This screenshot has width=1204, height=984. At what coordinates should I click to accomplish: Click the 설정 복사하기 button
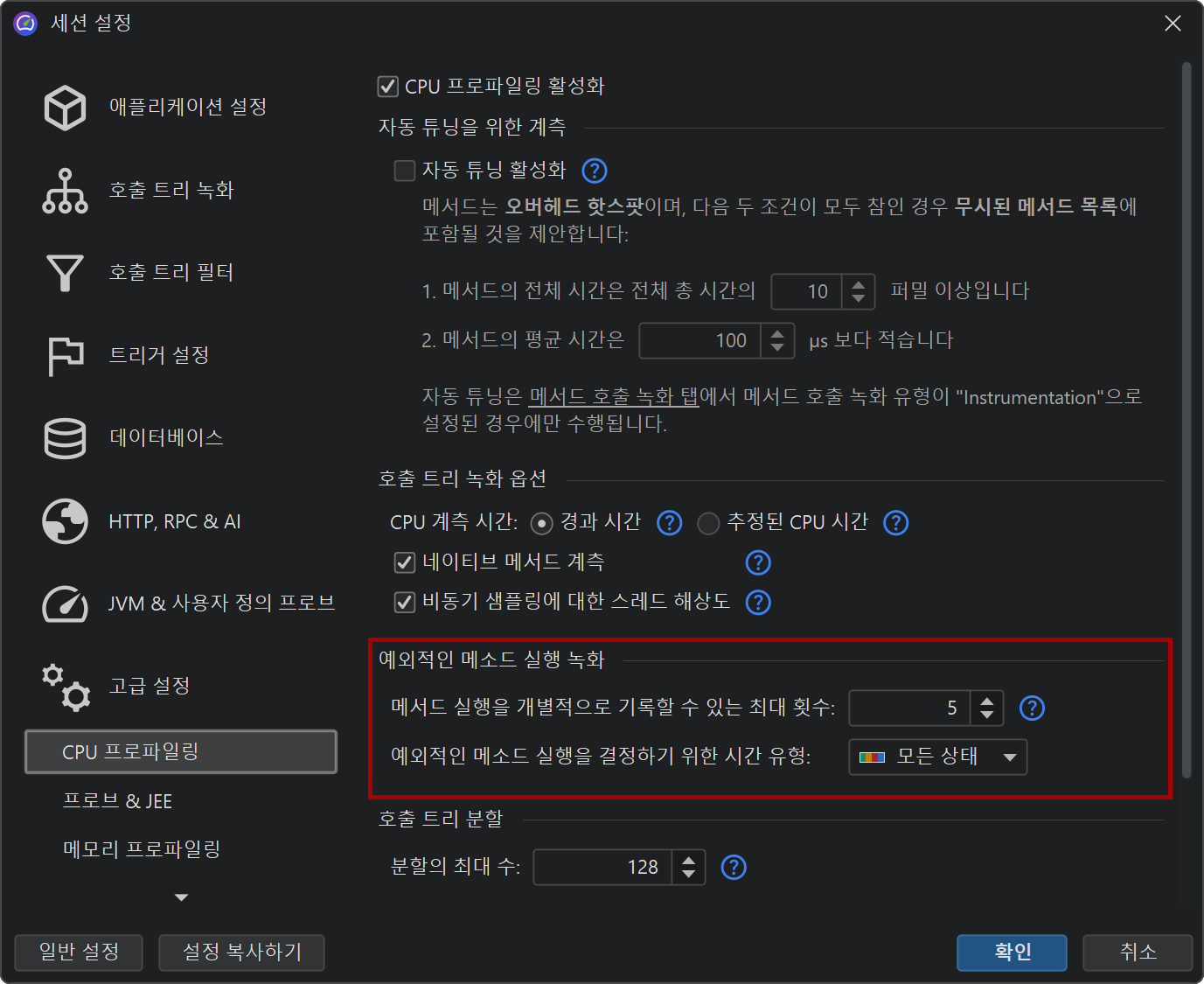241,953
